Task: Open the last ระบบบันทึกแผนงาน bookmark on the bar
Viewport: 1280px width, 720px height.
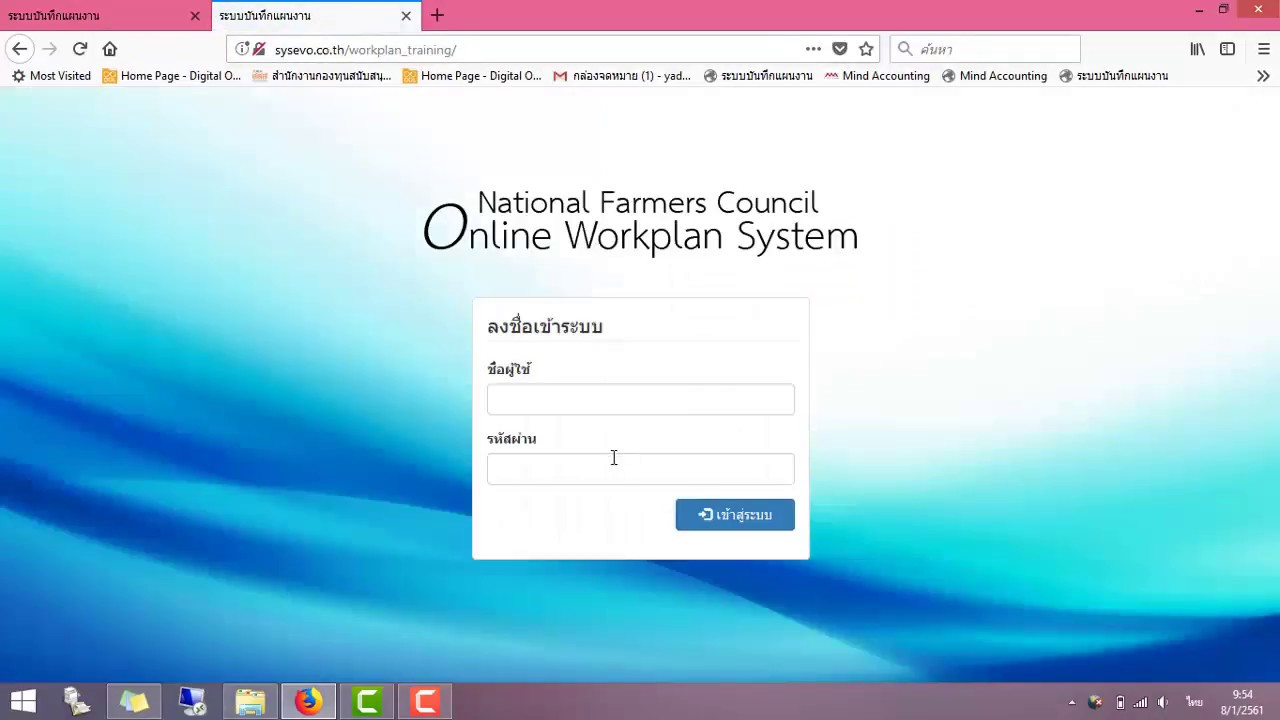Action: point(1114,76)
